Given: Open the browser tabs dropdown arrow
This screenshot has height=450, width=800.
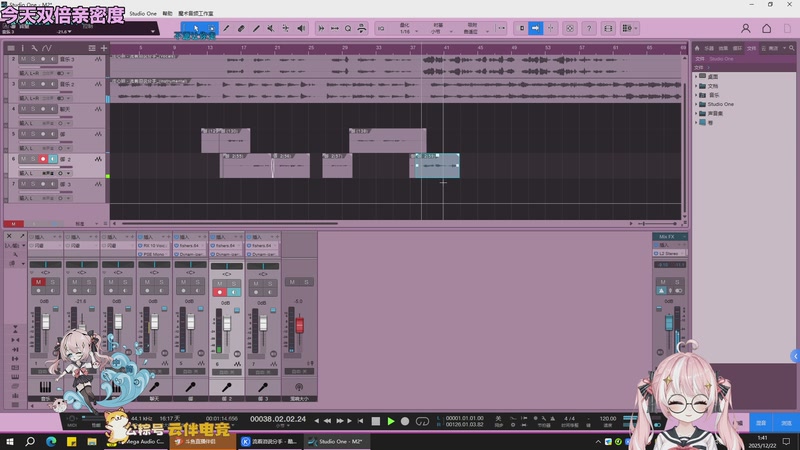Looking at the screenshot, I should [784, 48].
